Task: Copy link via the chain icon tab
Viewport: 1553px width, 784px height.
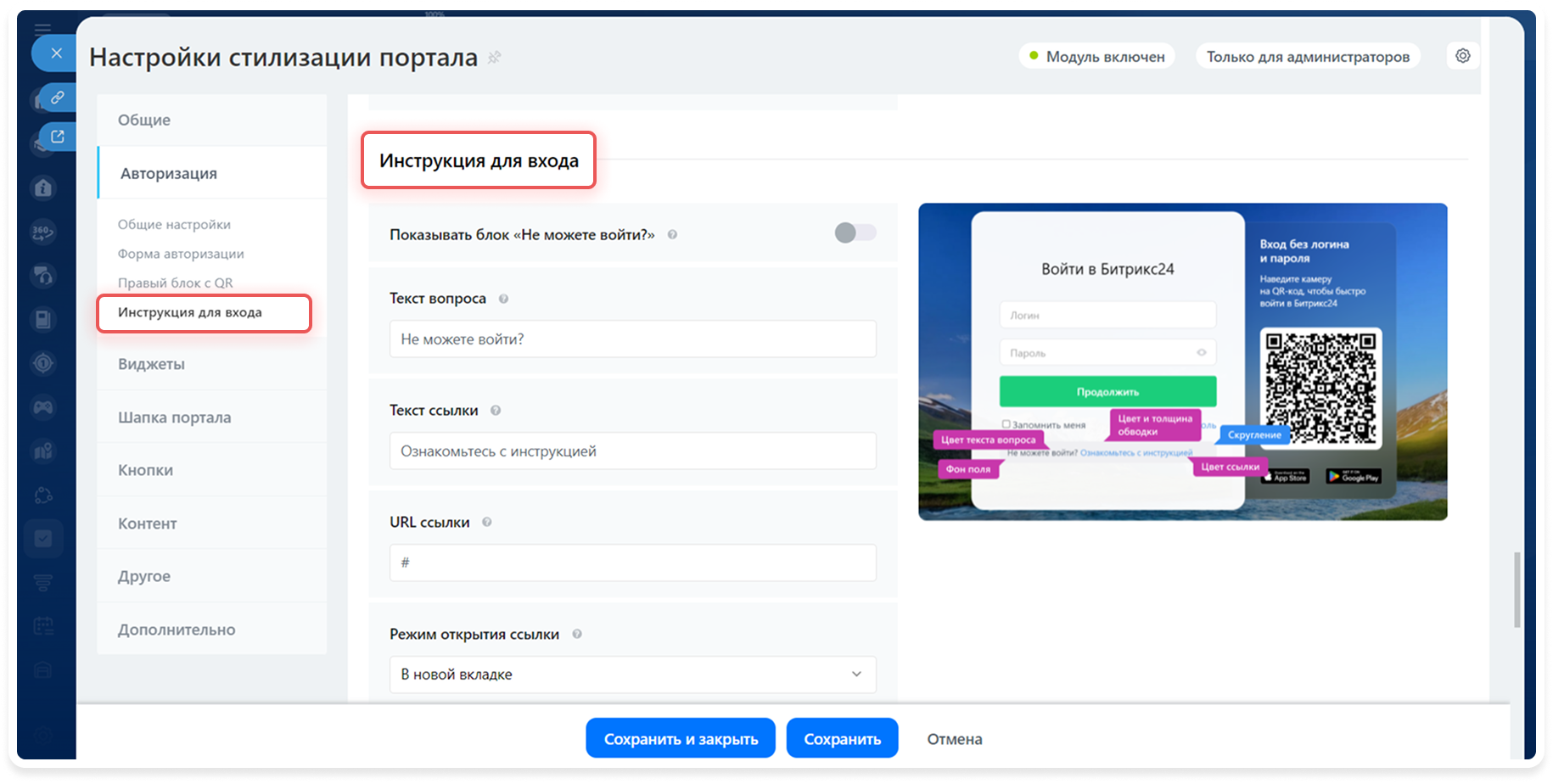Action: [57, 98]
